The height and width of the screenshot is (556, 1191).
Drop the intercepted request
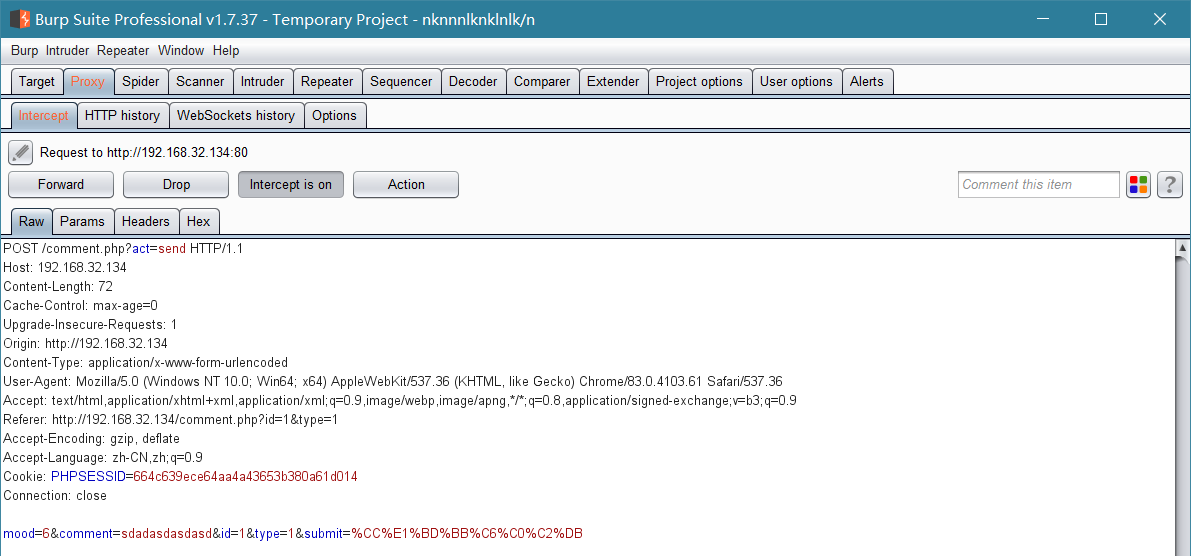176,185
